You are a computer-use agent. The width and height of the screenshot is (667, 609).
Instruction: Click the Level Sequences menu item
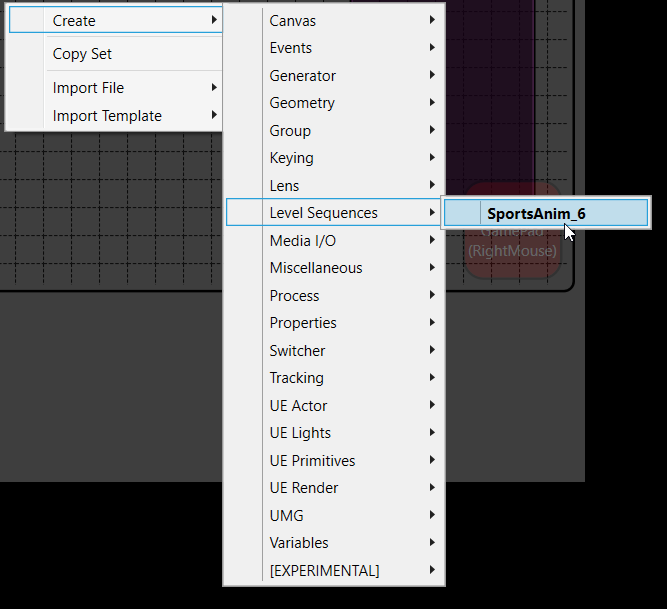point(323,212)
